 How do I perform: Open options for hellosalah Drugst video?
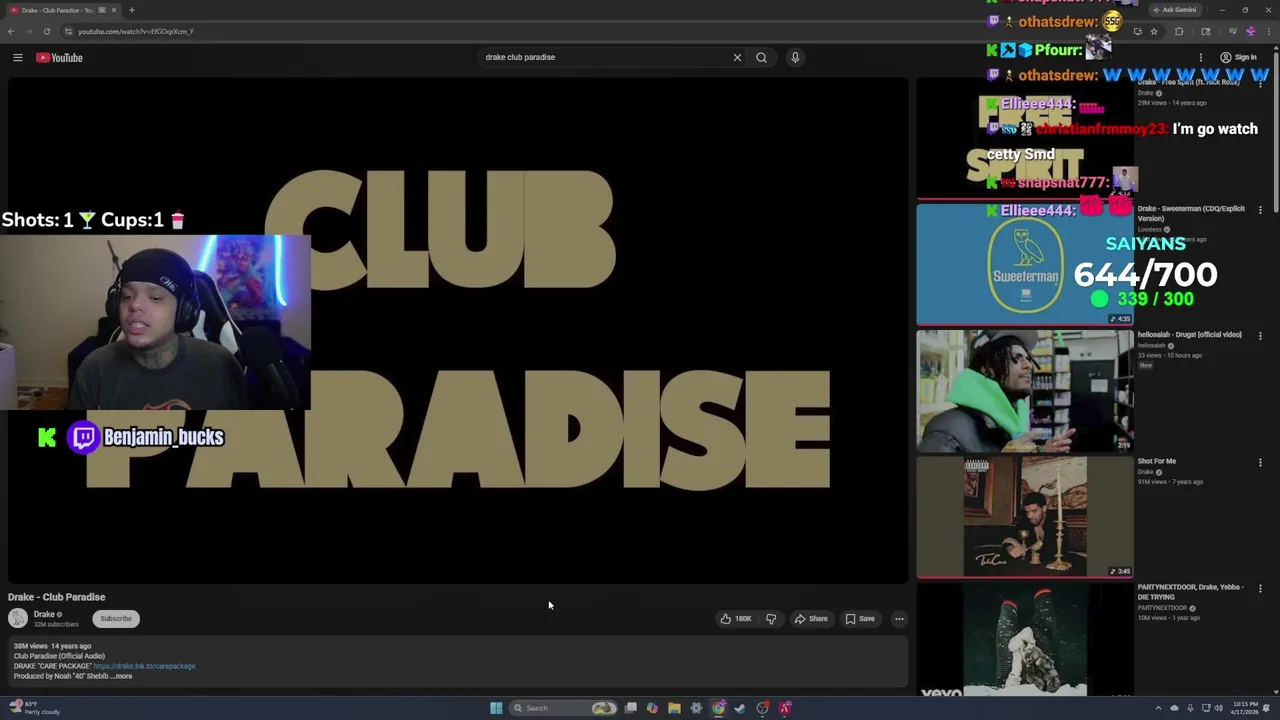(x=1260, y=336)
